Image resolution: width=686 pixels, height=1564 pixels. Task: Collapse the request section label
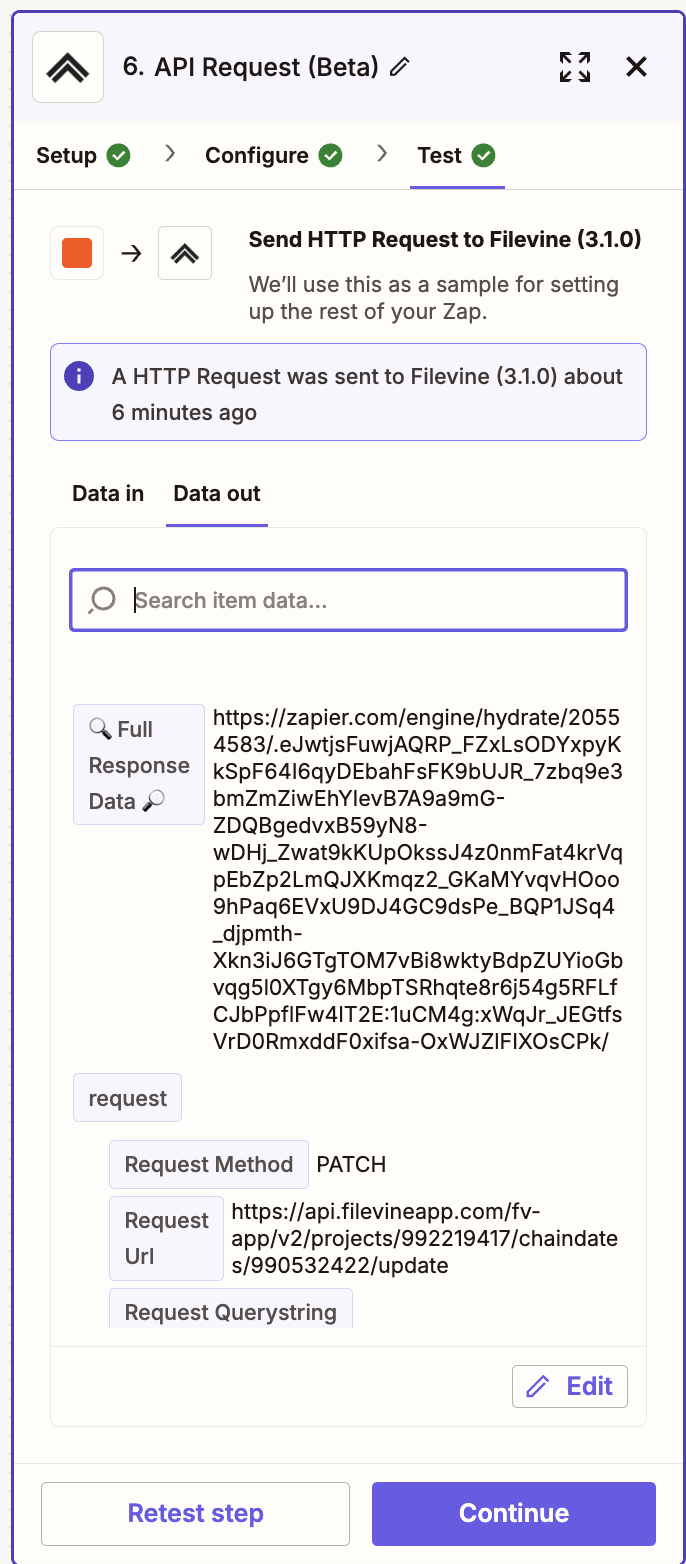128,1098
